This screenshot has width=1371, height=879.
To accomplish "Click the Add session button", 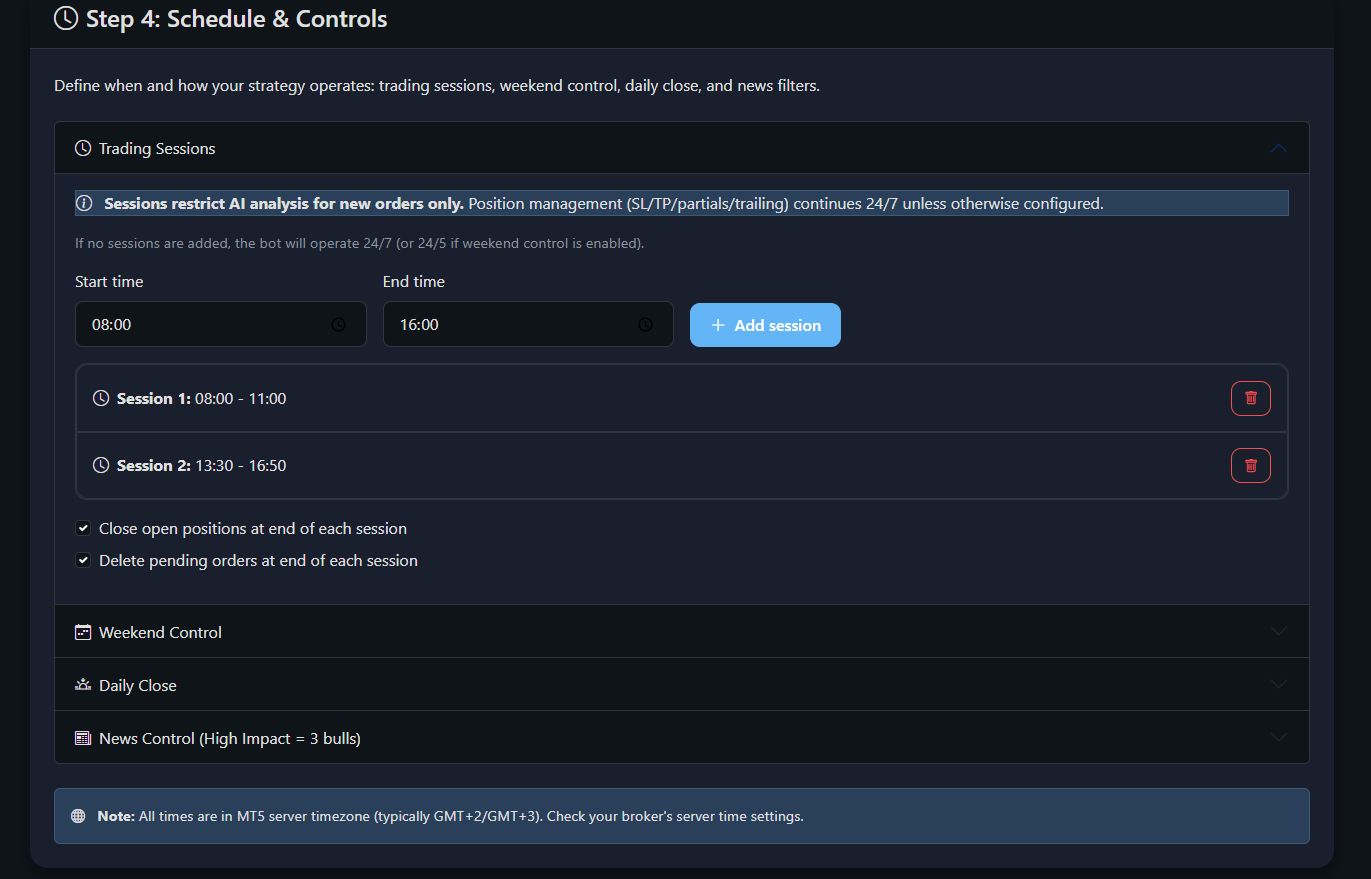I will click(765, 325).
